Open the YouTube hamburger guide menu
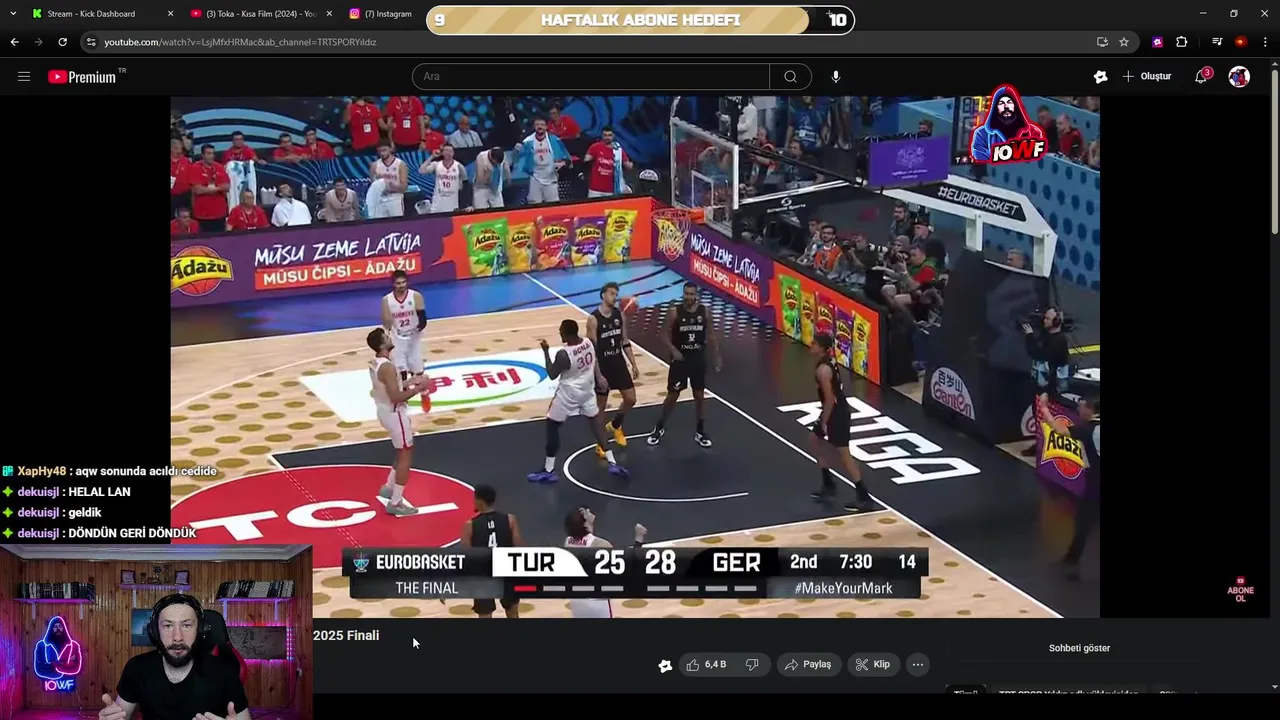The width and height of the screenshot is (1280, 720). pos(24,77)
